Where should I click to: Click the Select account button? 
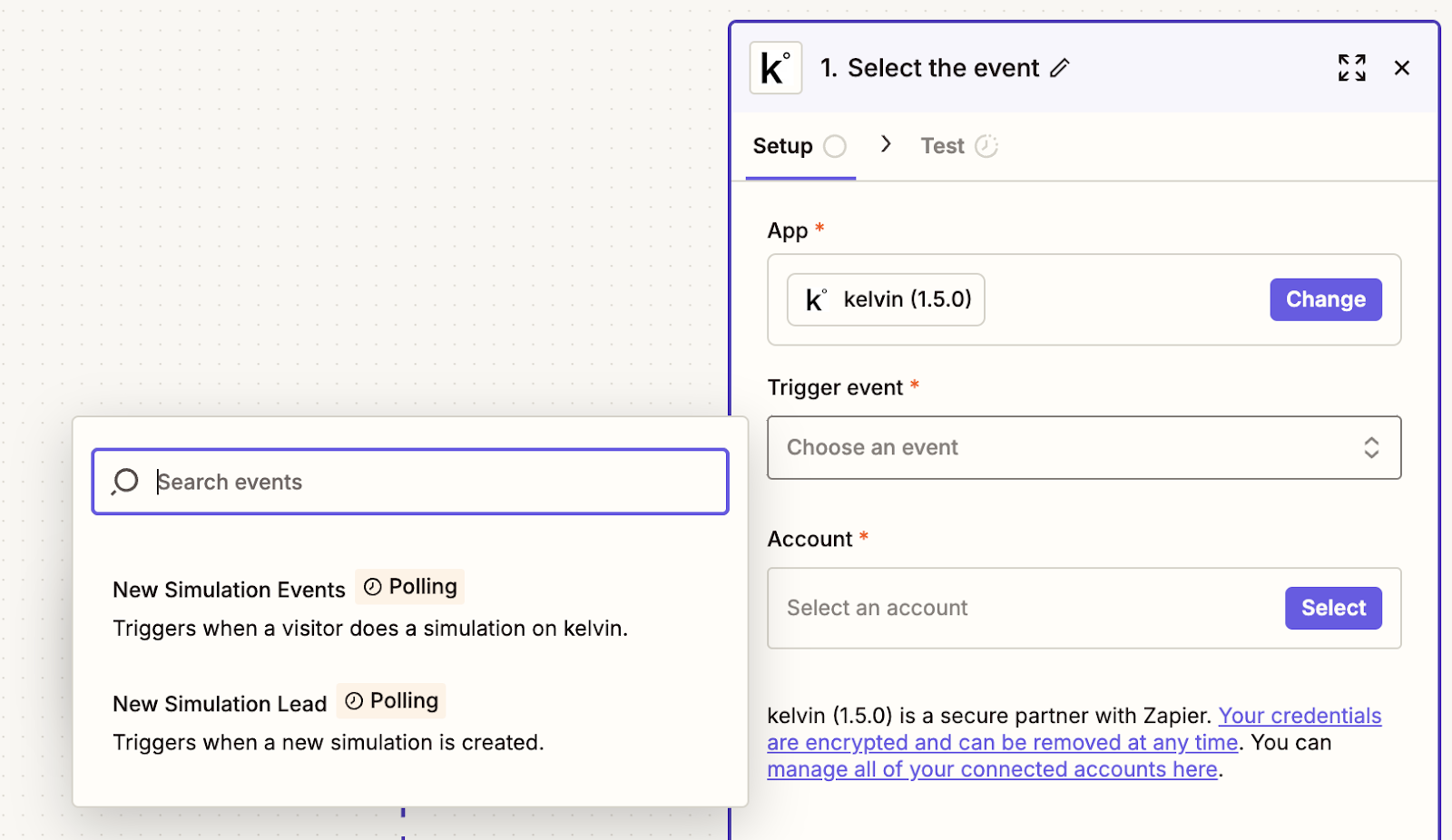pyautogui.click(x=1333, y=608)
